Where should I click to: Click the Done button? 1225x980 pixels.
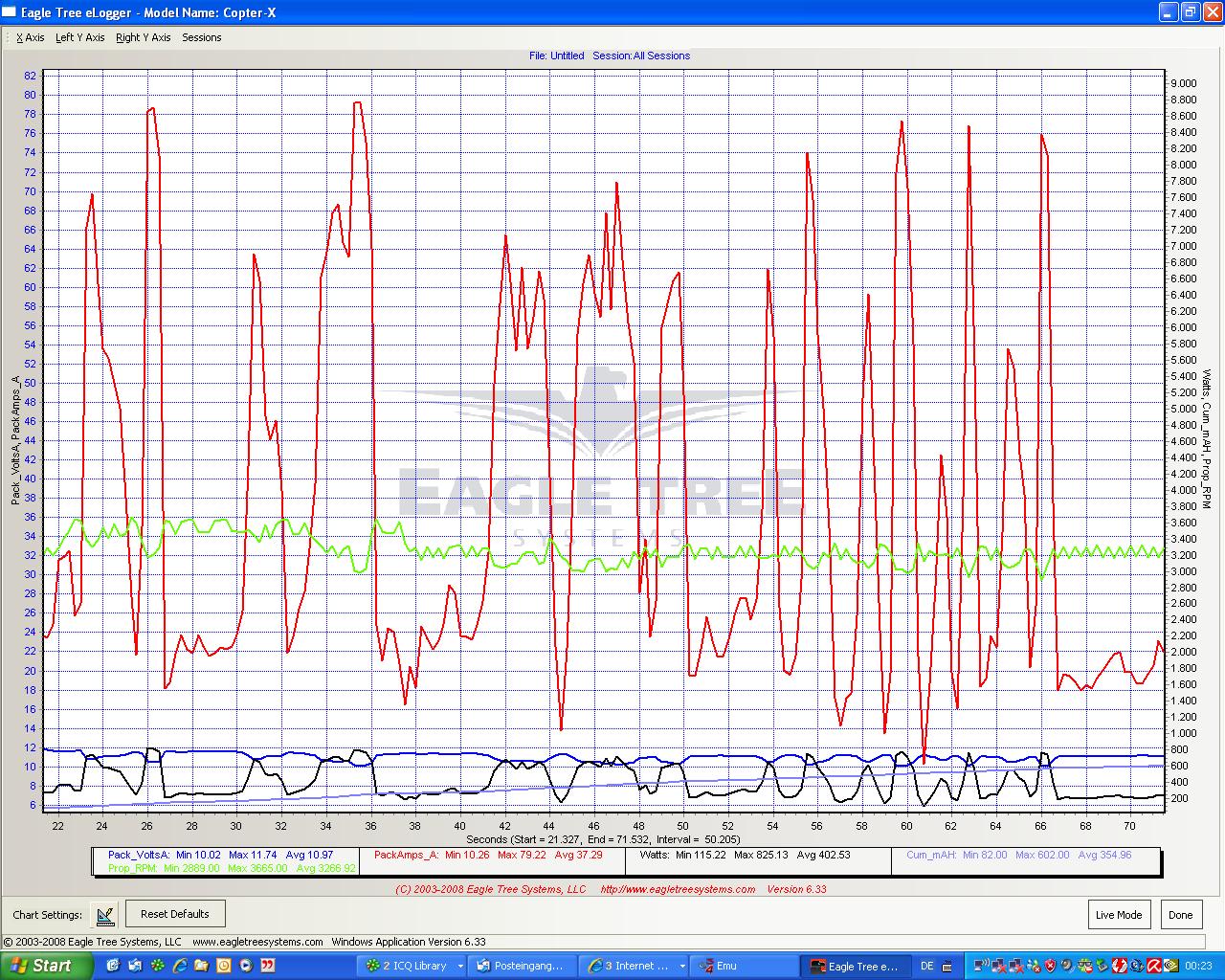(x=1181, y=914)
